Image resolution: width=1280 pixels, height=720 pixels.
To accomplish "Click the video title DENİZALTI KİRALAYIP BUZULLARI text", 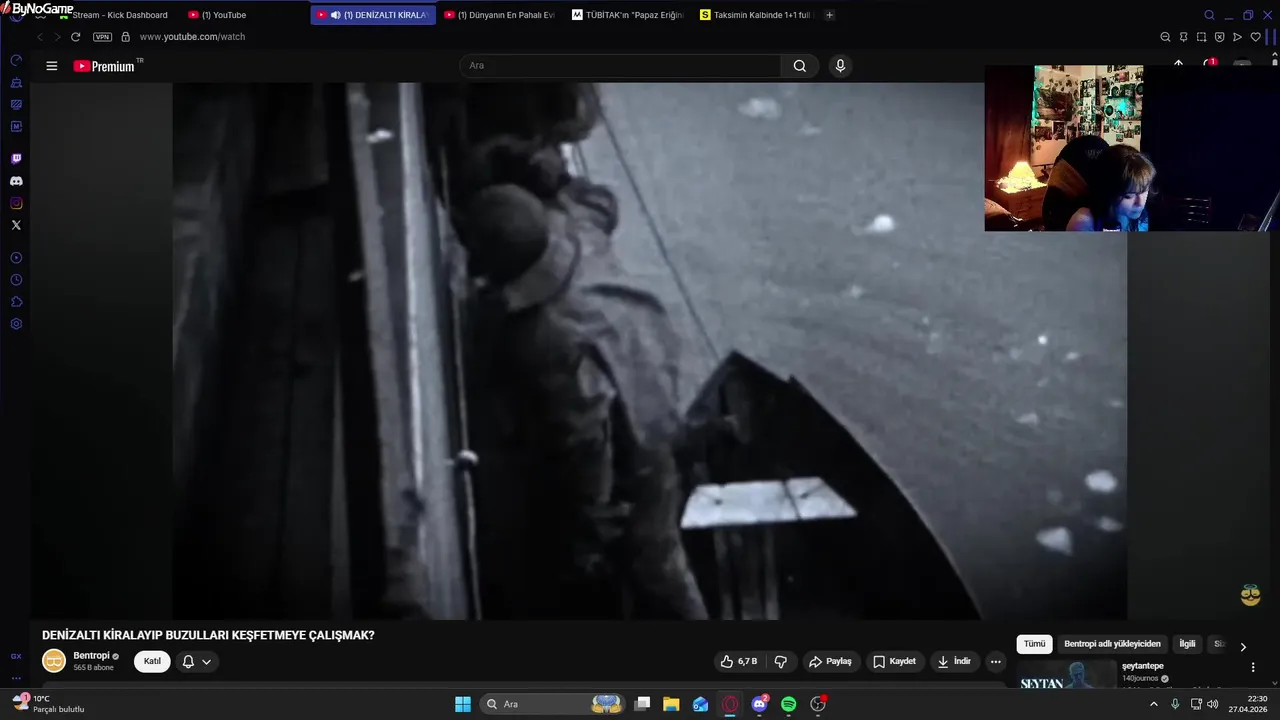I will (208, 635).
